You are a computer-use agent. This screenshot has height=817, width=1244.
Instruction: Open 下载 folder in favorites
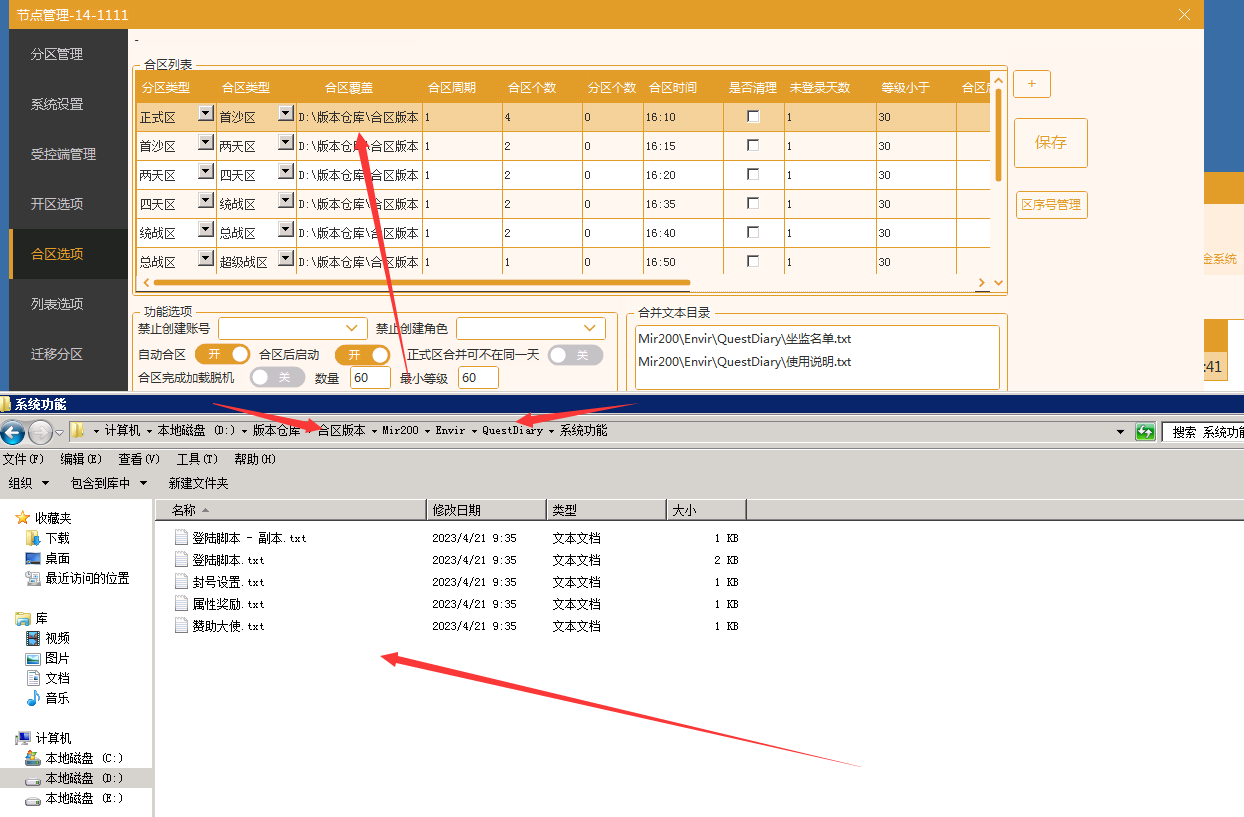click(57, 538)
